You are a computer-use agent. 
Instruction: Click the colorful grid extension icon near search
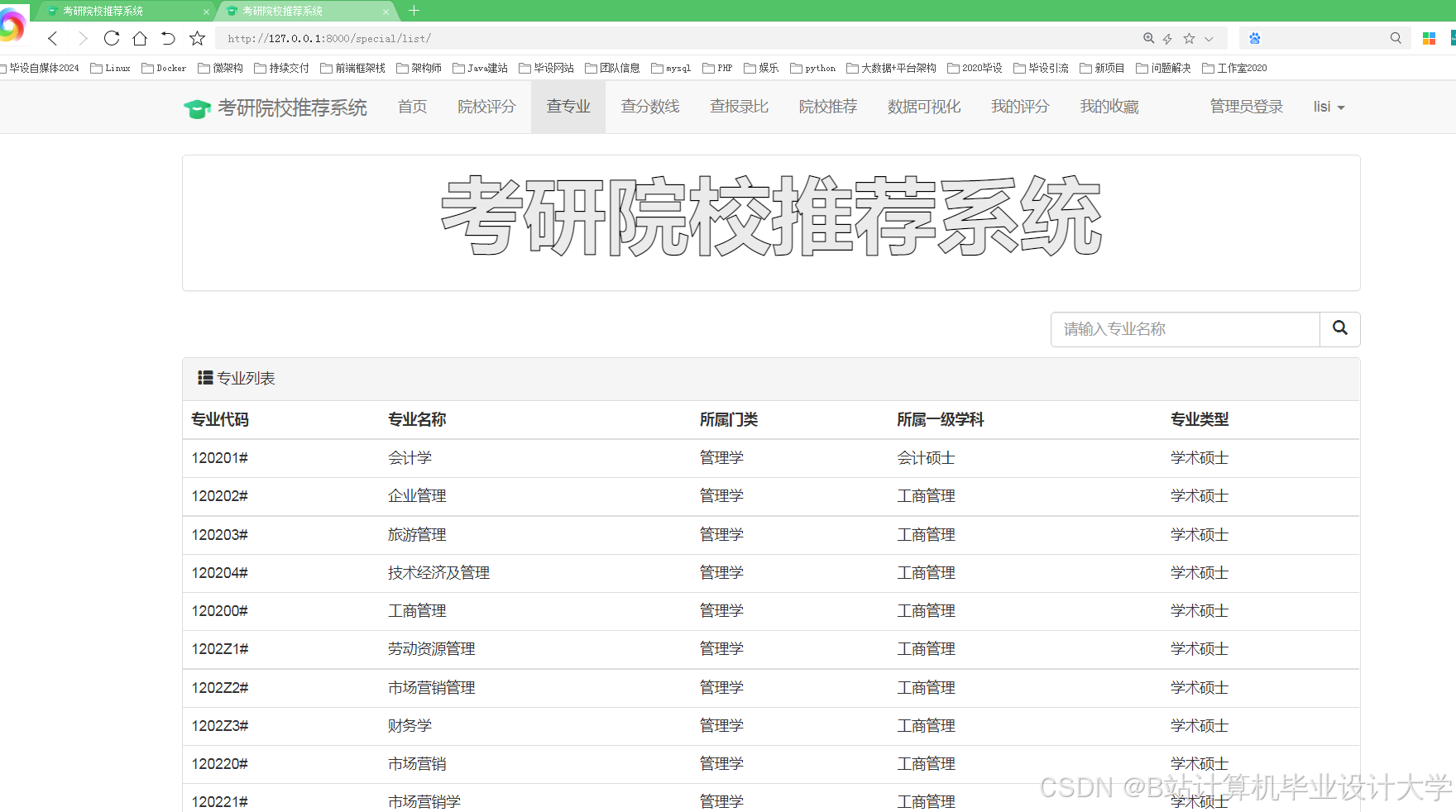(1429, 38)
